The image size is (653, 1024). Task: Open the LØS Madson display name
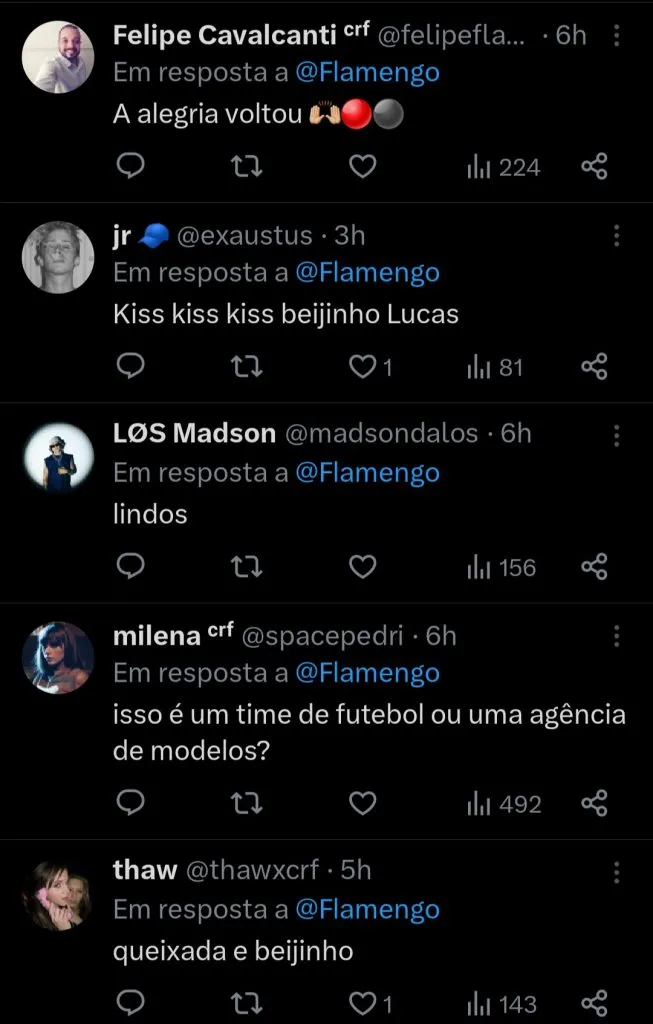pyautogui.click(x=194, y=433)
